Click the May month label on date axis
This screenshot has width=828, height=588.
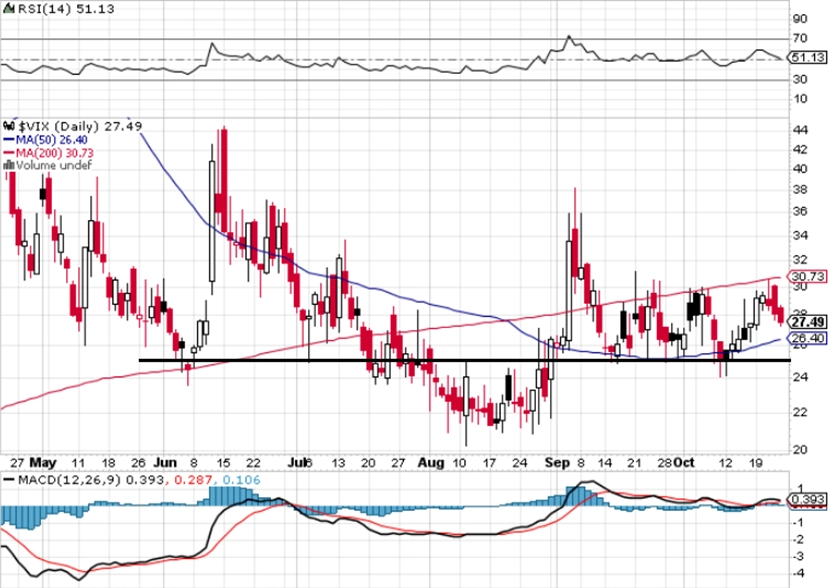click(x=43, y=462)
